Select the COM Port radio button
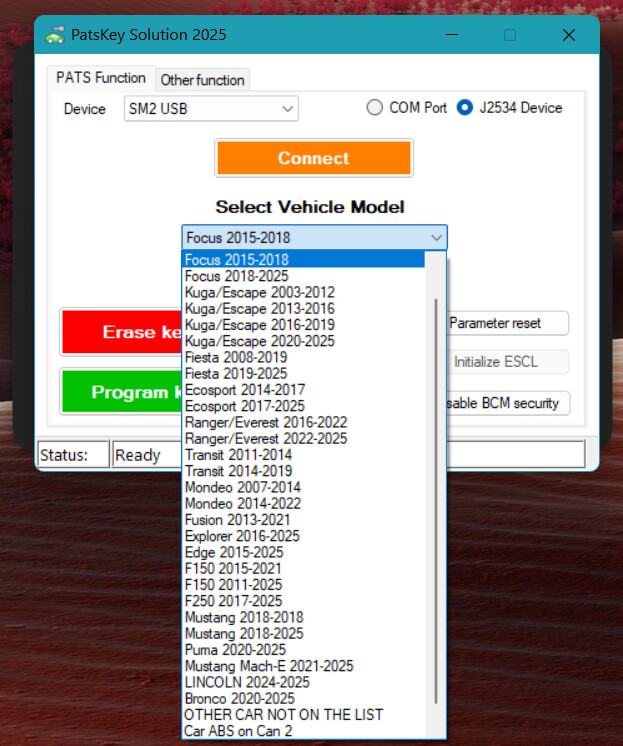This screenshot has height=746, width=623. (376, 108)
